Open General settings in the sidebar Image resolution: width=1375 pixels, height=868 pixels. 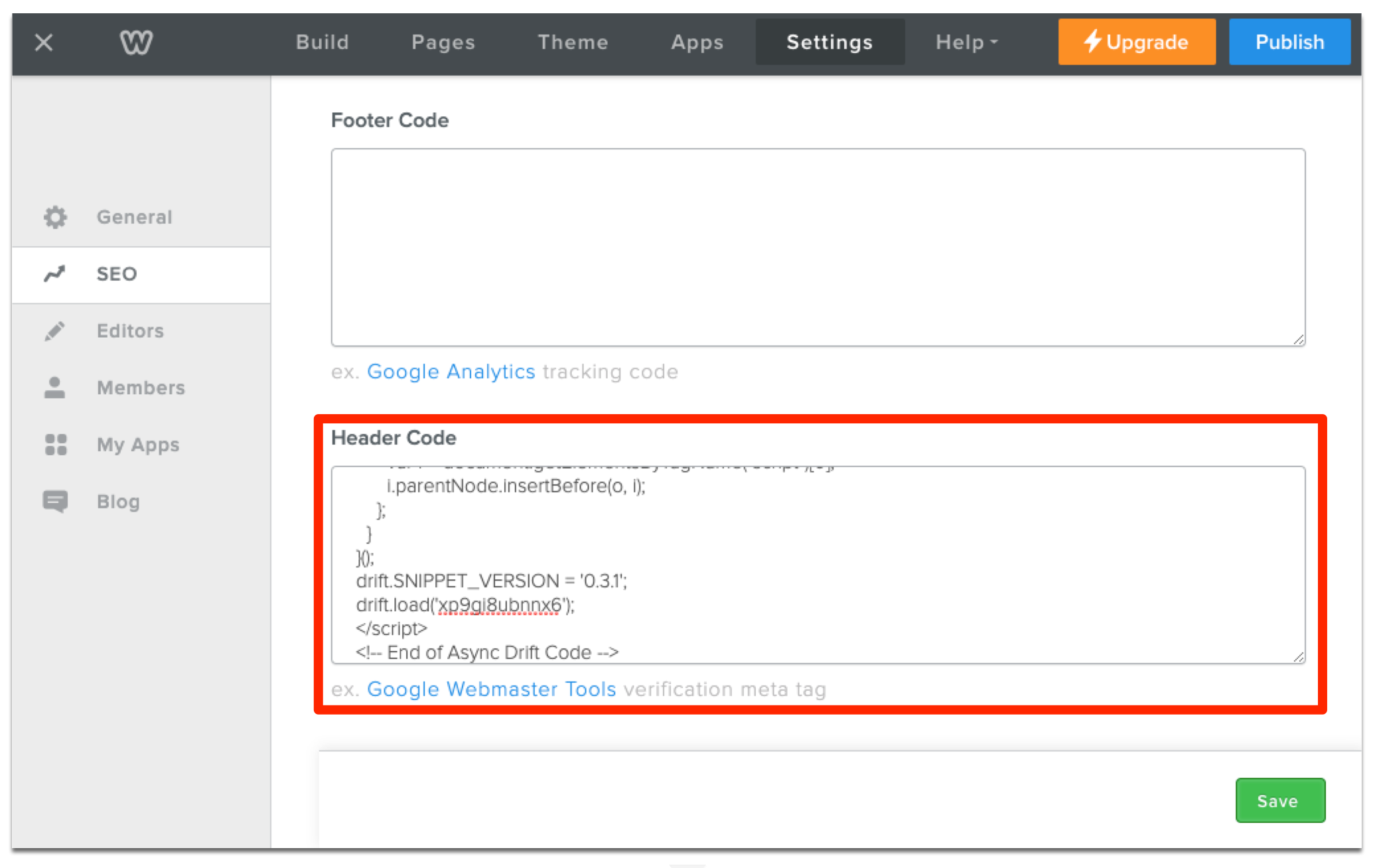141,217
